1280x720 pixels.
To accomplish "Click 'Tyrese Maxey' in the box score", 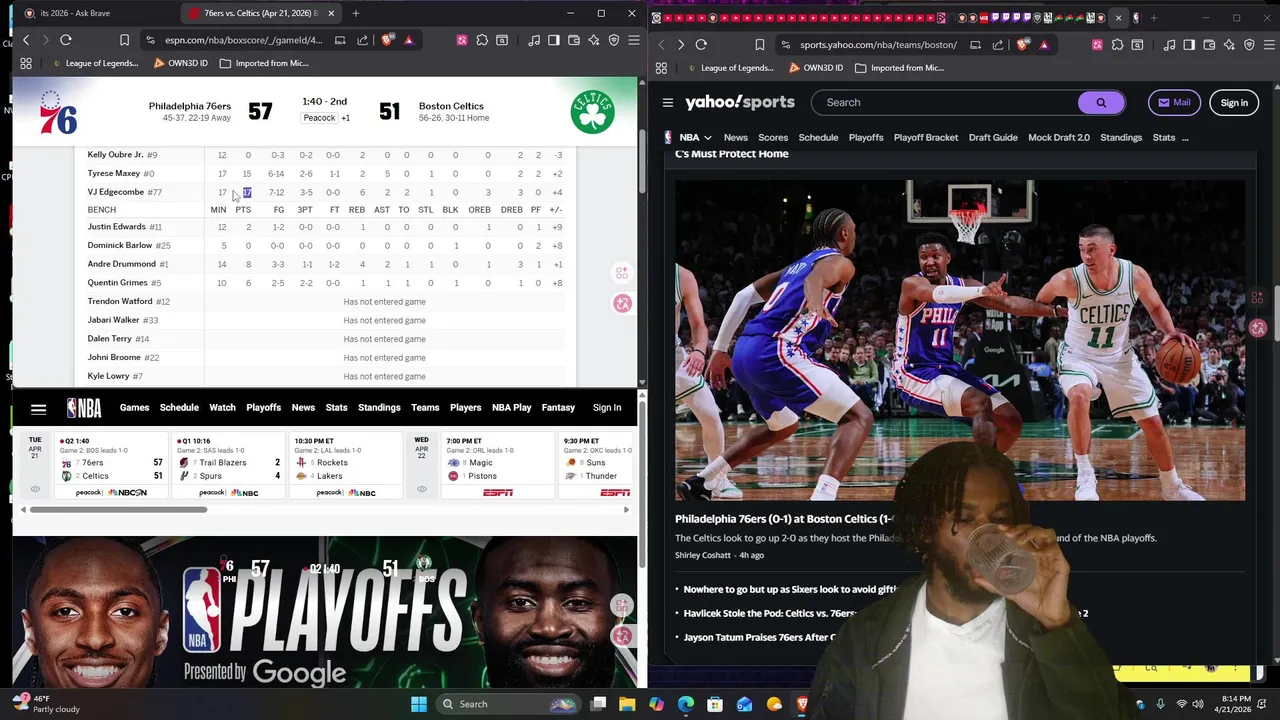I will [x=114, y=174].
